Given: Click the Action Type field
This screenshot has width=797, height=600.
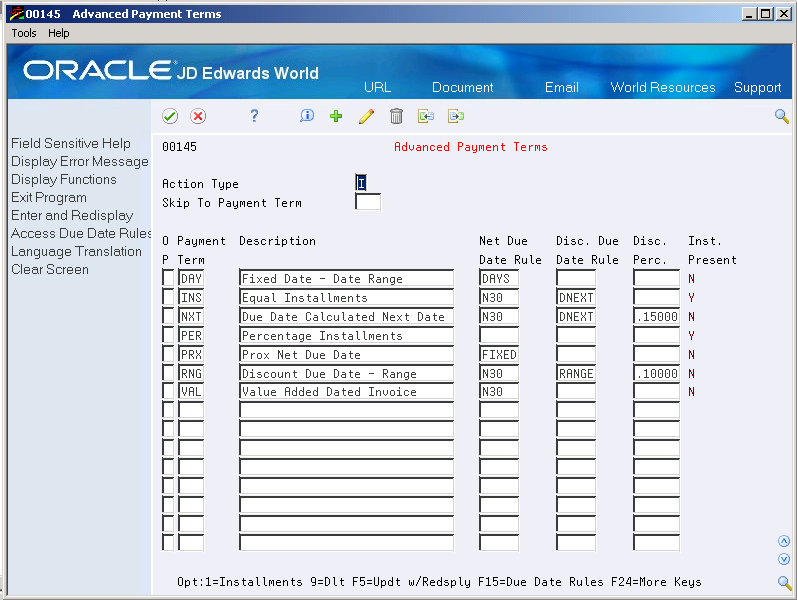Looking at the screenshot, I should point(361,183).
